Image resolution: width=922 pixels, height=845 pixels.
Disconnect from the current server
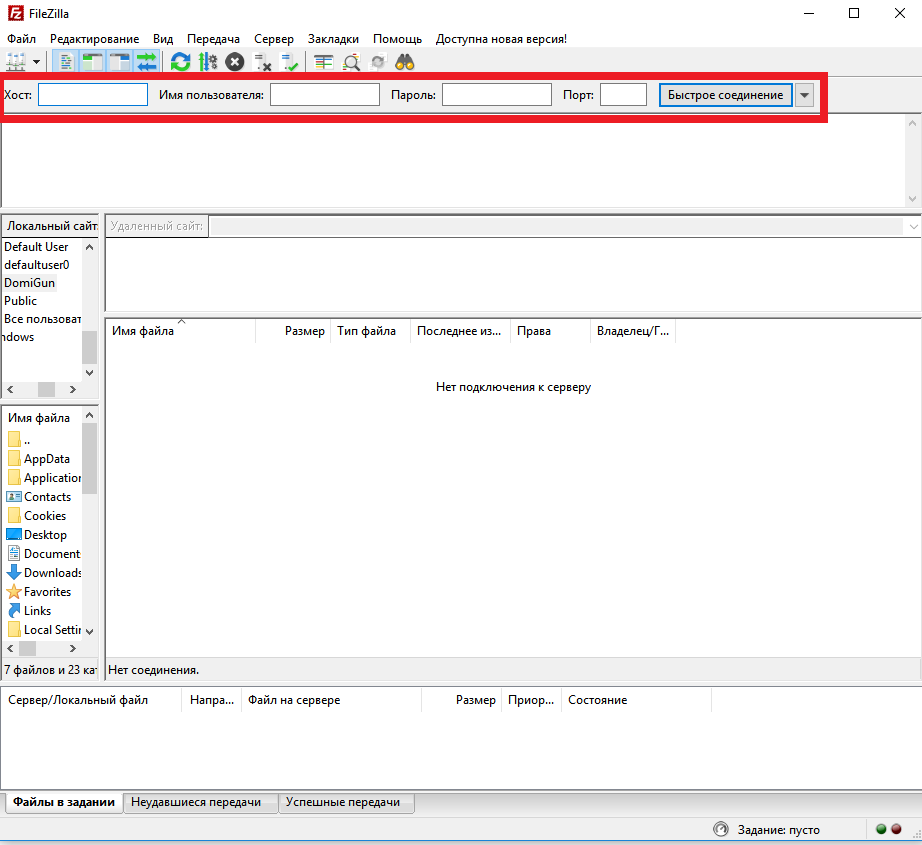click(x=262, y=62)
